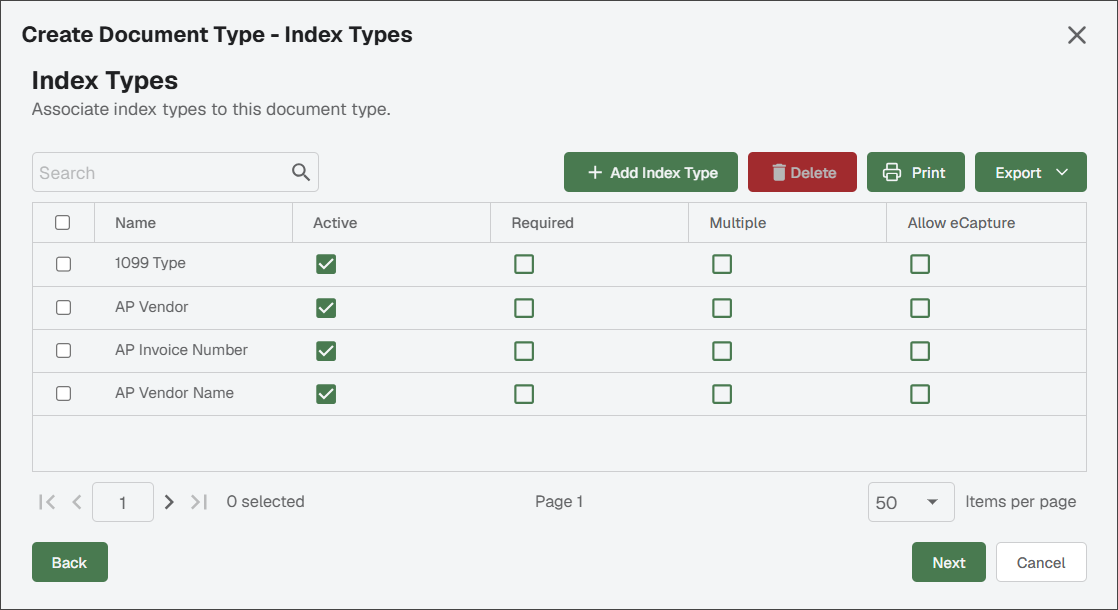
Task: Check Multiple for 1099 Type
Action: click(722, 264)
